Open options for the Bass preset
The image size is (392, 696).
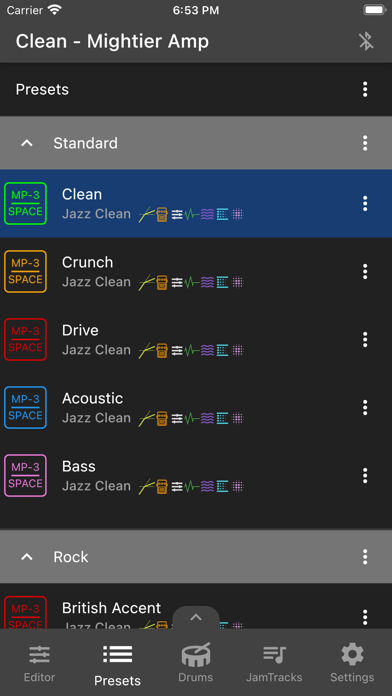tap(365, 475)
